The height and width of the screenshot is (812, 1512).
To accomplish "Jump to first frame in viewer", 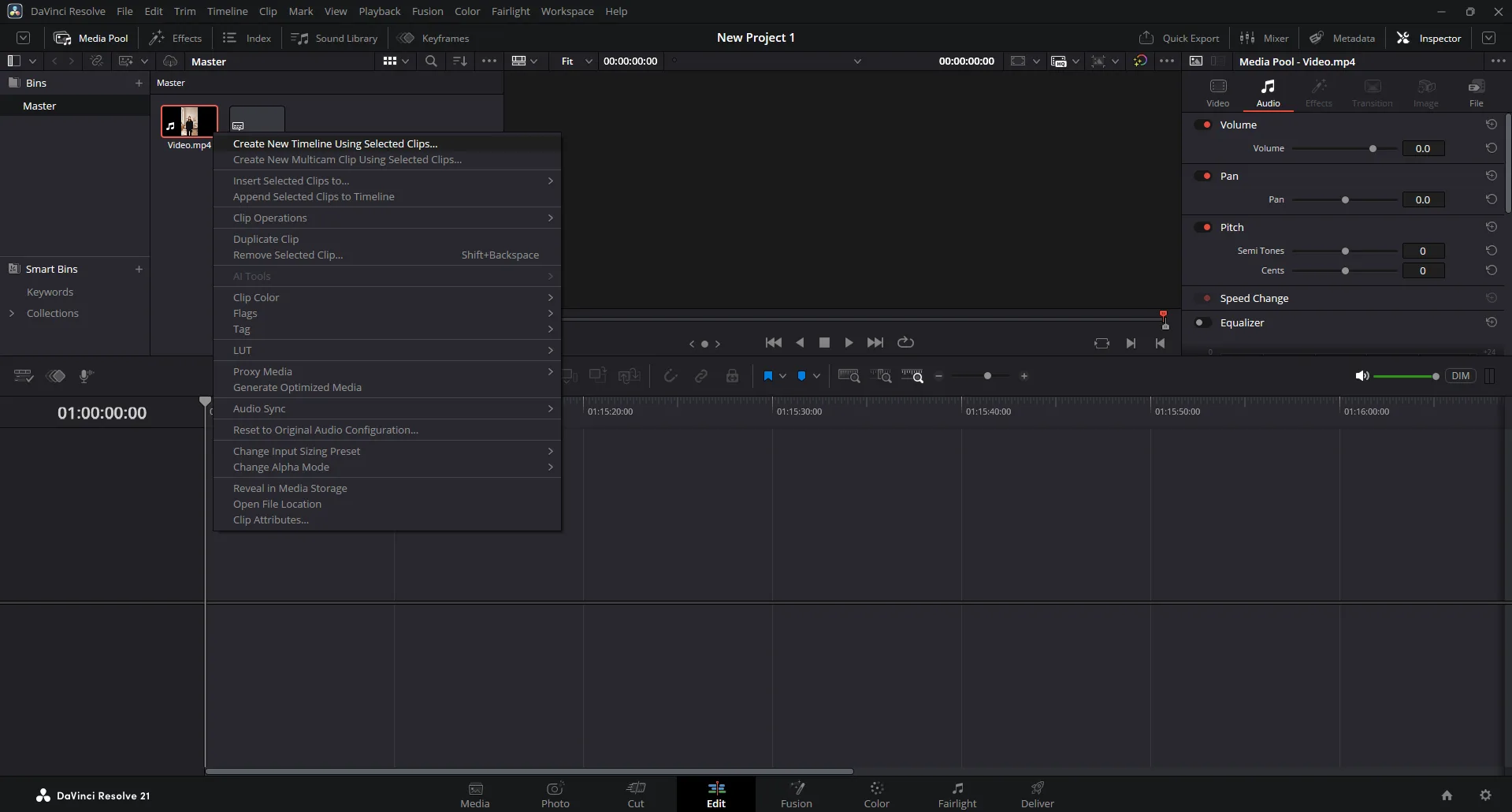I will point(774,342).
